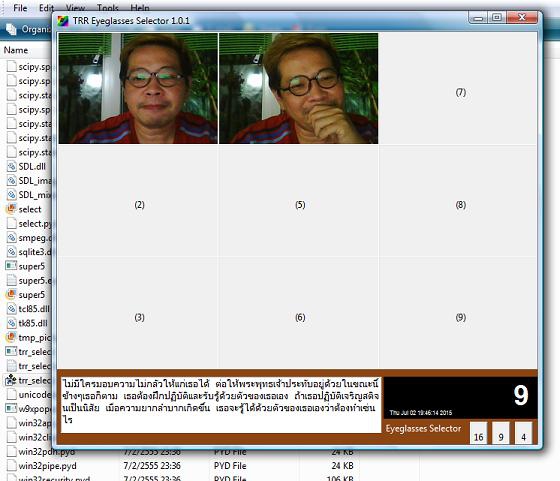The height and width of the screenshot is (481, 560).
Task: Click the black countdown display showing 9
Action: click(460, 397)
